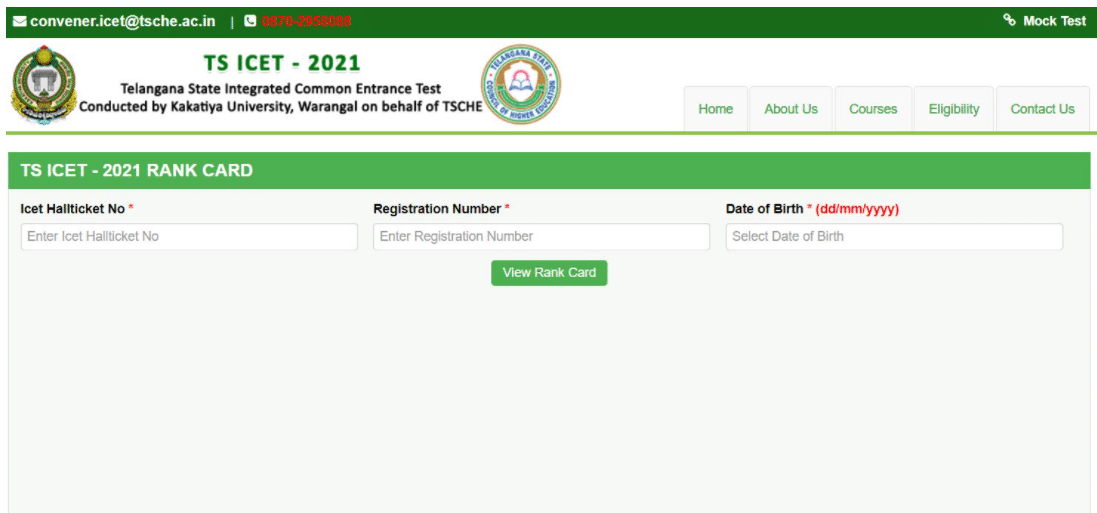Open the About Us tab
This screenshot has width=1097, height=513.
pyautogui.click(x=791, y=109)
